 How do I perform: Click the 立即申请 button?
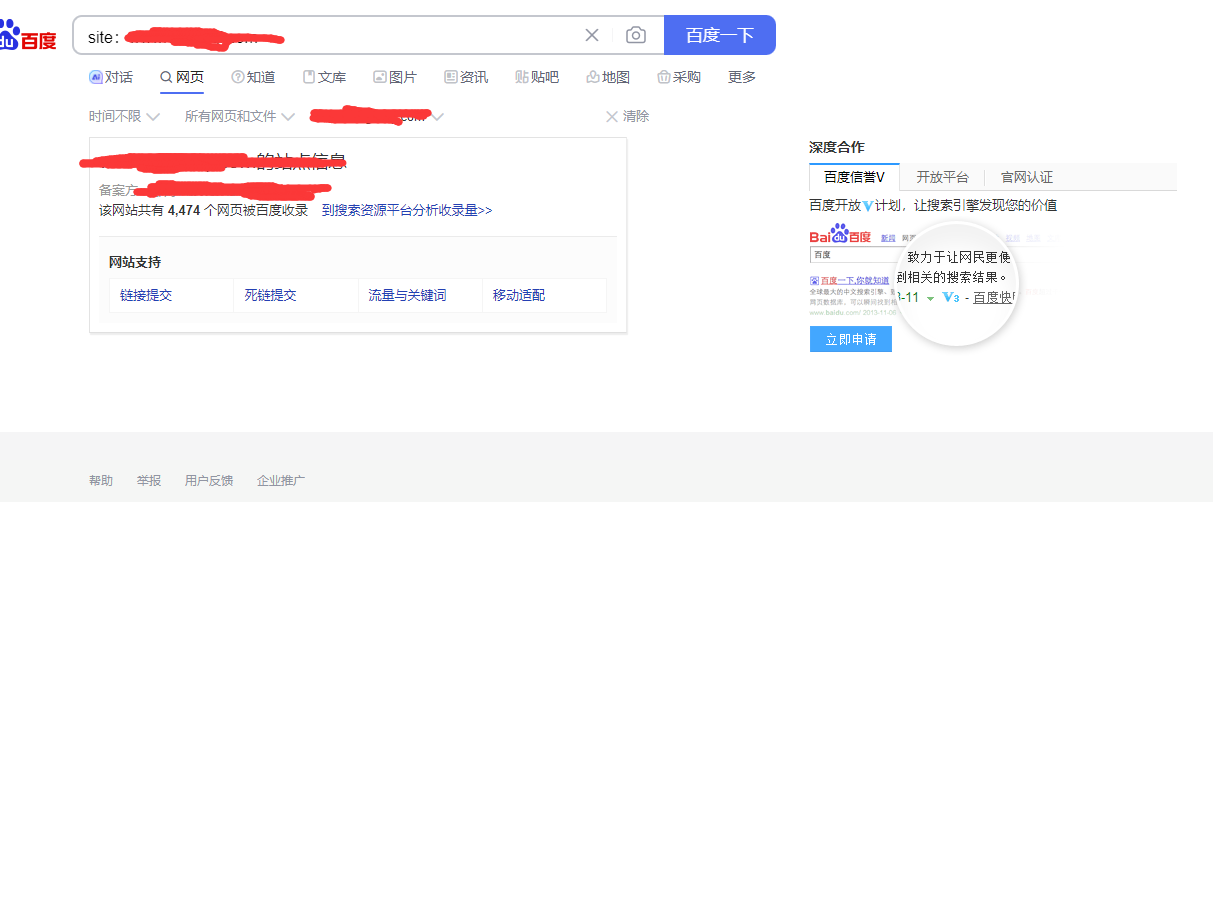851,339
